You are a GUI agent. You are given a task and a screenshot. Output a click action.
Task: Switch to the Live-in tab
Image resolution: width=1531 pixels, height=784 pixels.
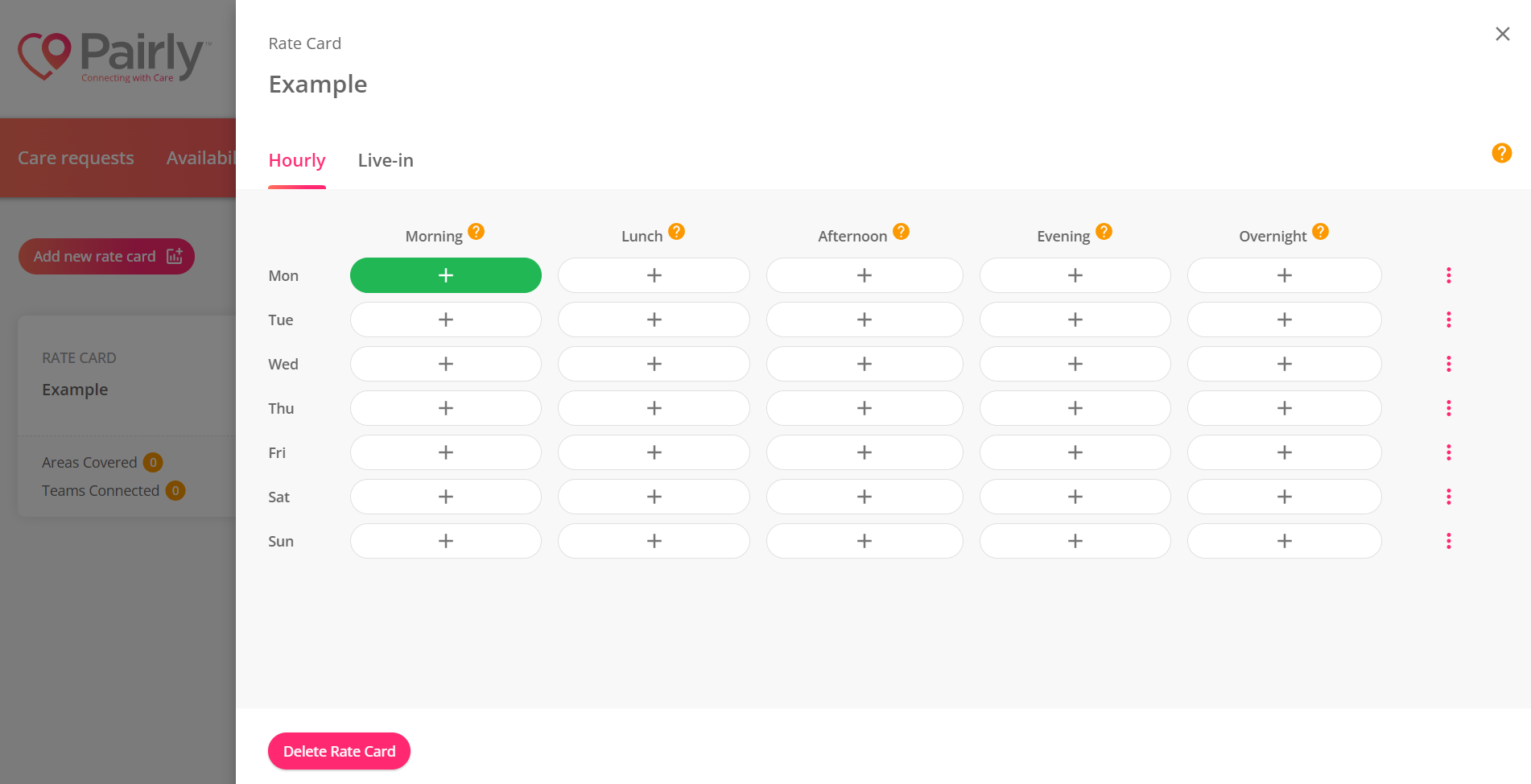coord(386,160)
